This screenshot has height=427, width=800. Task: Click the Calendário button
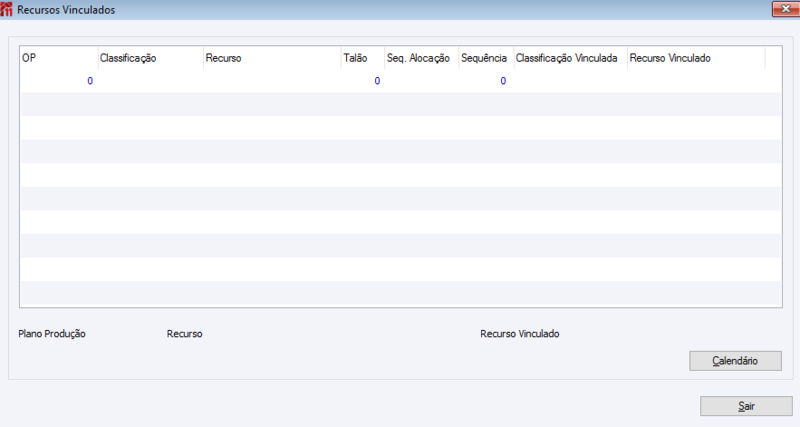pos(735,361)
